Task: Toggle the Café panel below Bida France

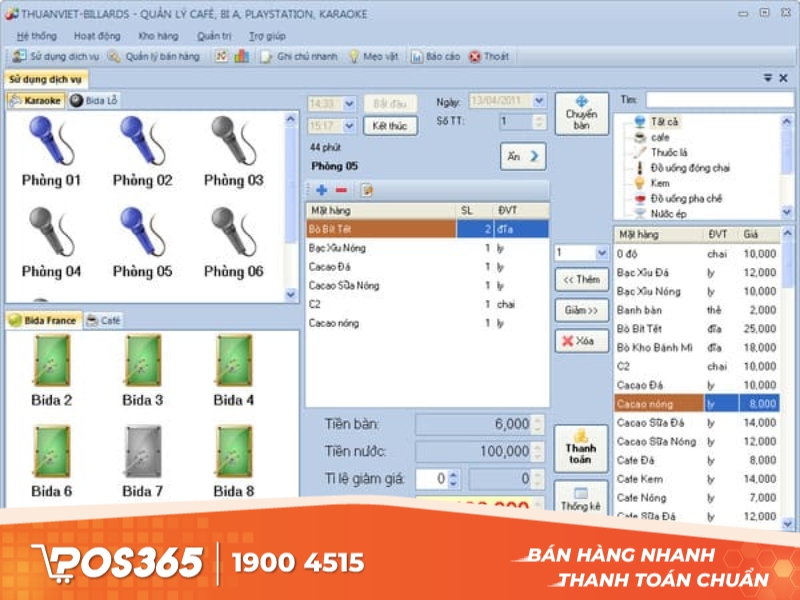Action: (107, 321)
